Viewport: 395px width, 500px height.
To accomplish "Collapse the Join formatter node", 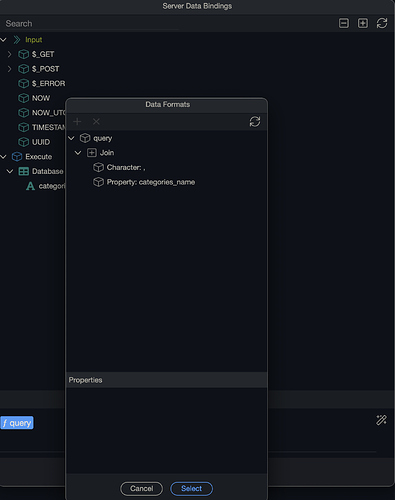I will tap(78, 153).
